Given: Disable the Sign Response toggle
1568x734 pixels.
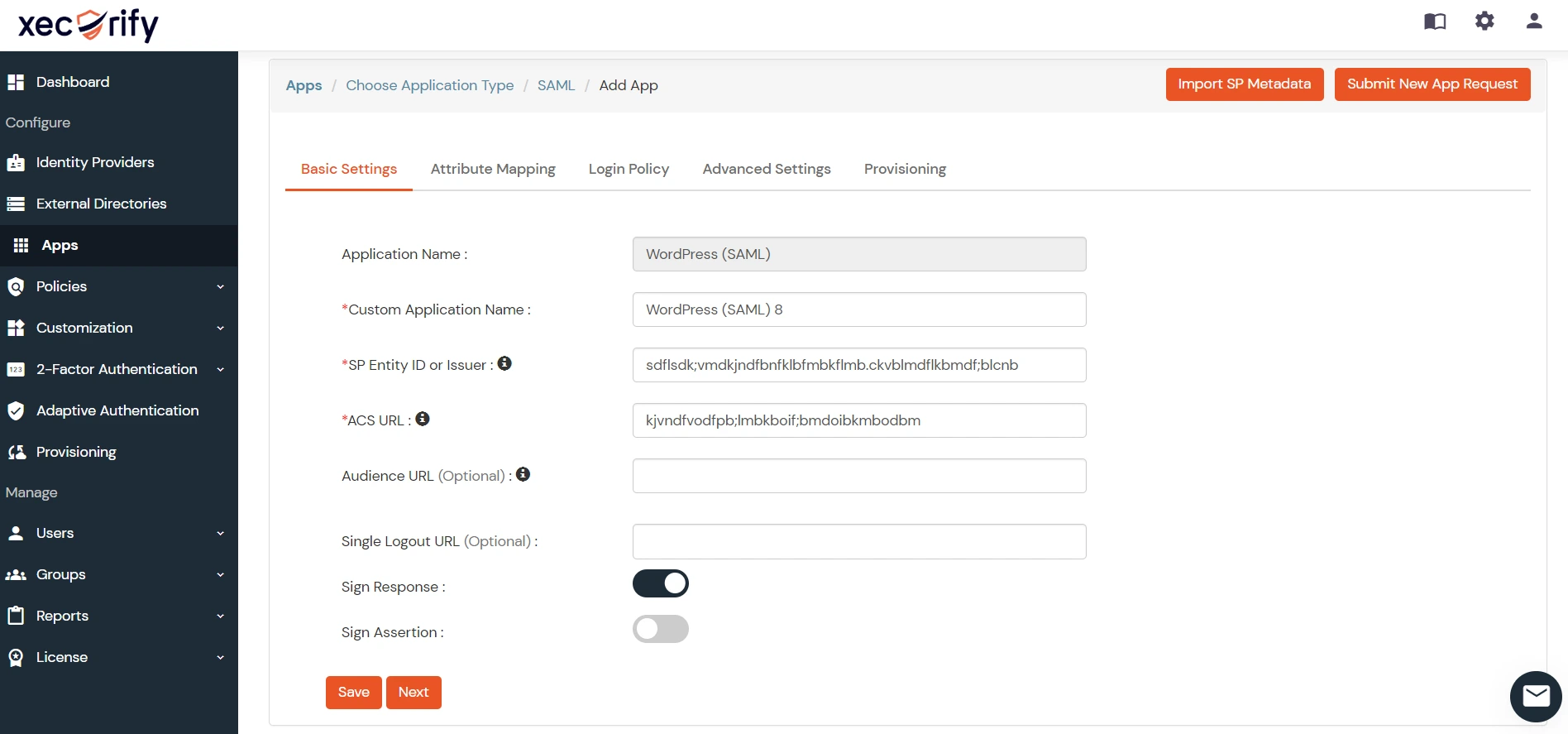Looking at the screenshot, I should pyautogui.click(x=660, y=583).
